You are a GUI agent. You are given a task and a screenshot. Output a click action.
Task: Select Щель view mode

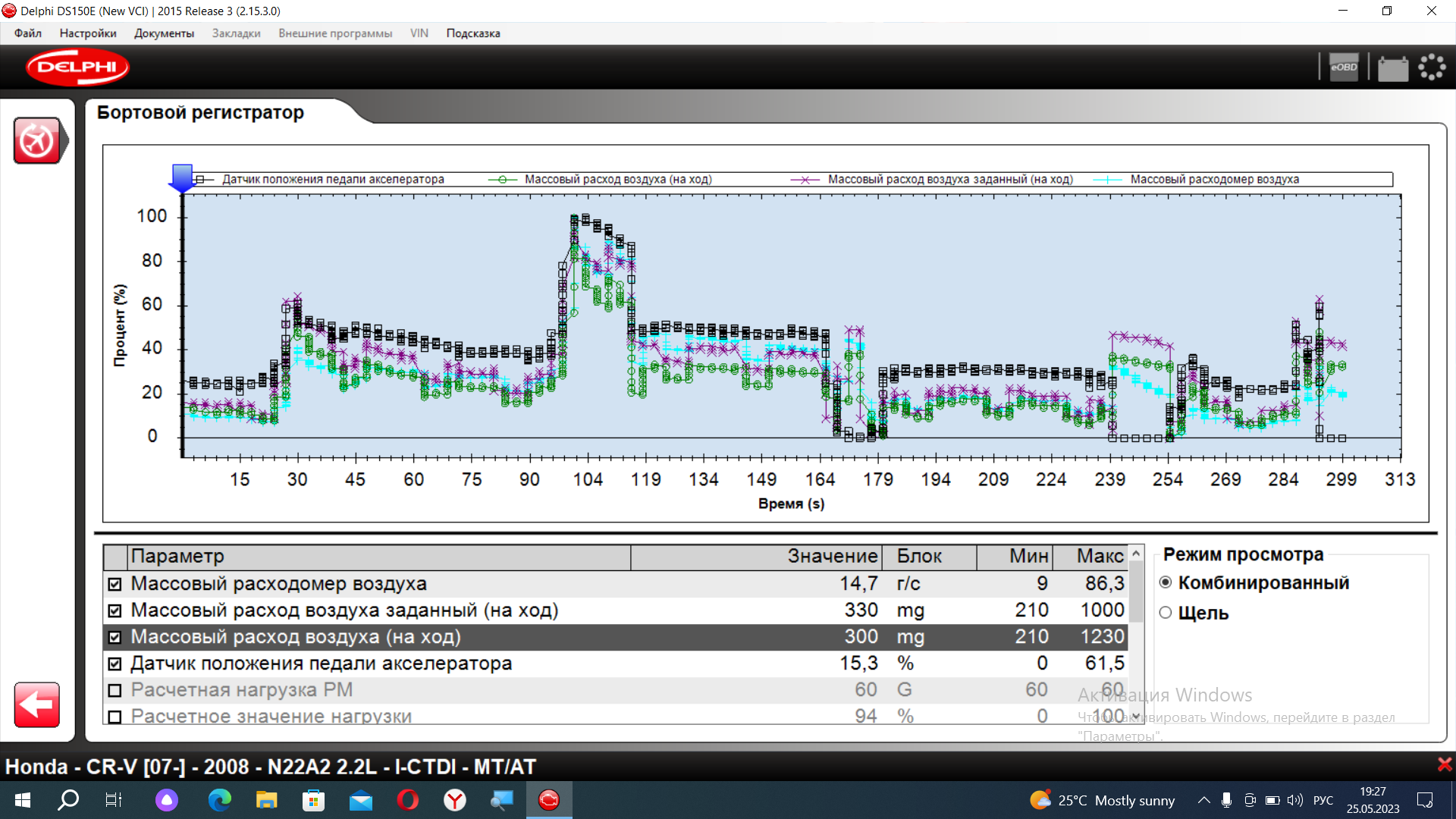click(x=1166, y=613)
